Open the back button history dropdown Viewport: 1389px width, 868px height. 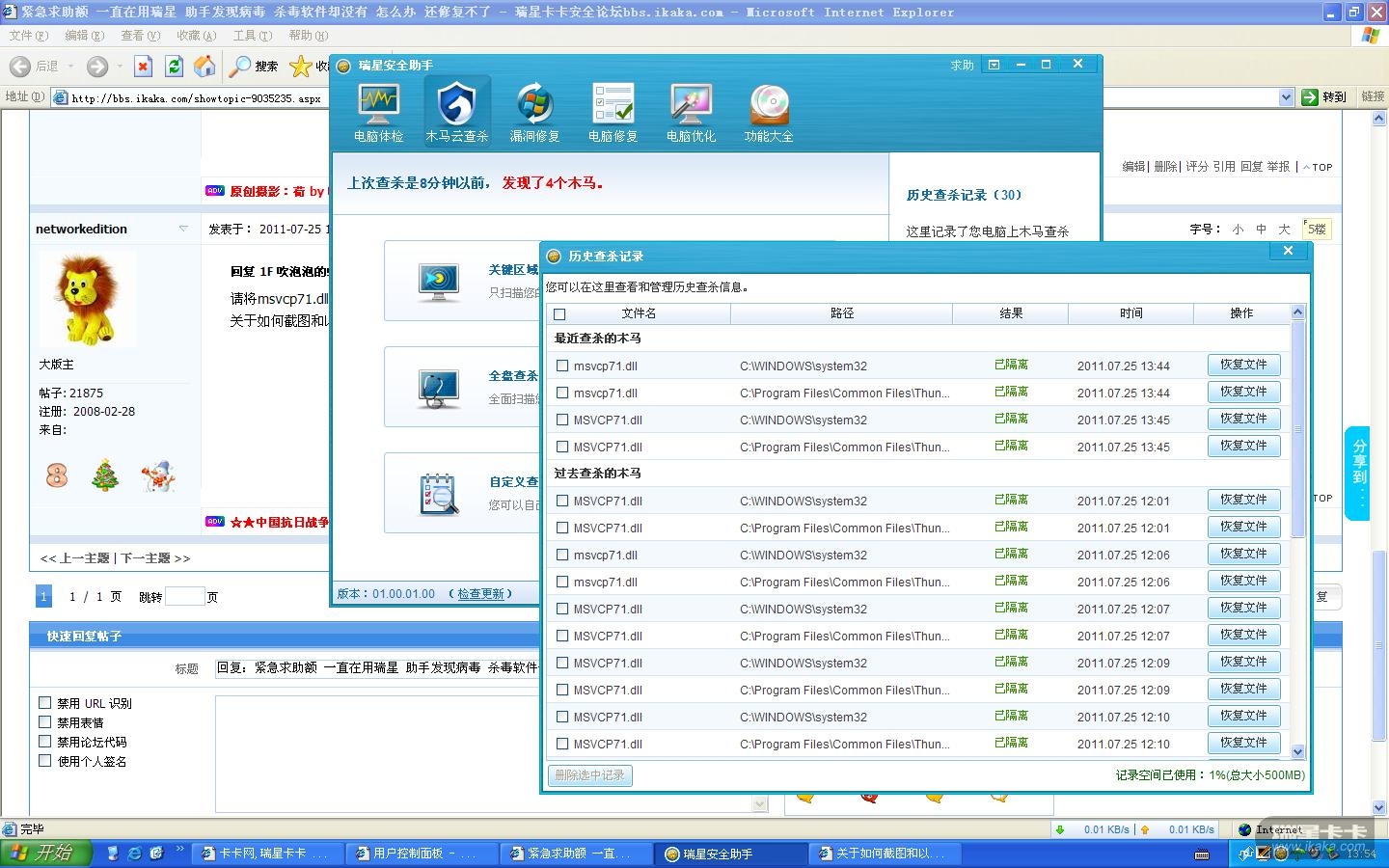point(70,67)
